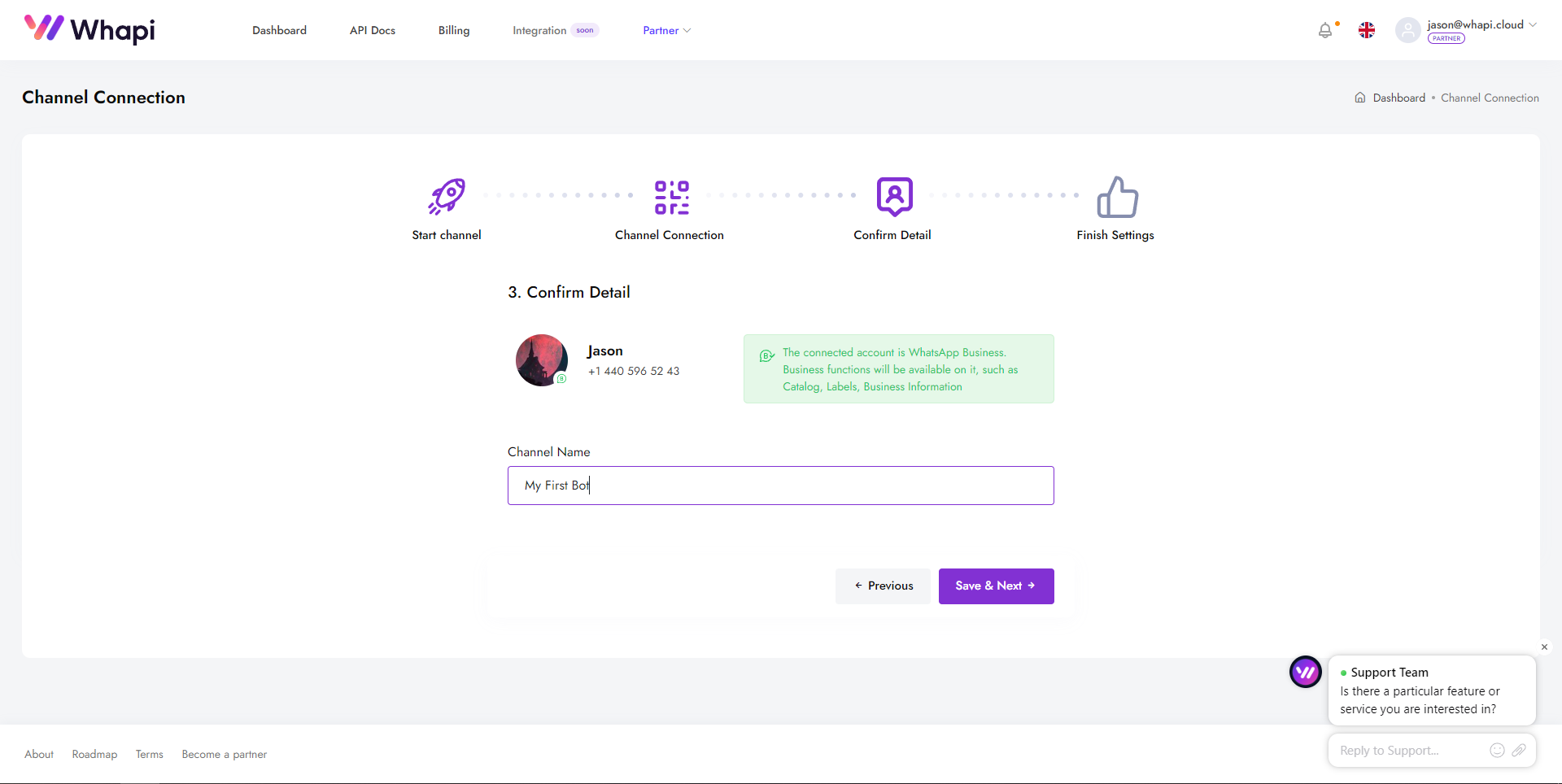Open the notifications bell
1562x784 pixels.
[x=1325, y=31]
